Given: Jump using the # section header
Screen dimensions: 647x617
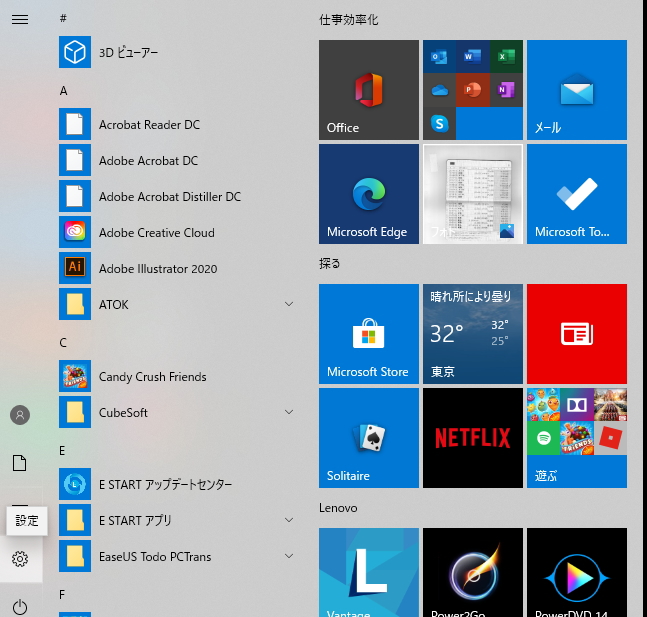Looking at the screenshot, I should [x=63, y=18].
